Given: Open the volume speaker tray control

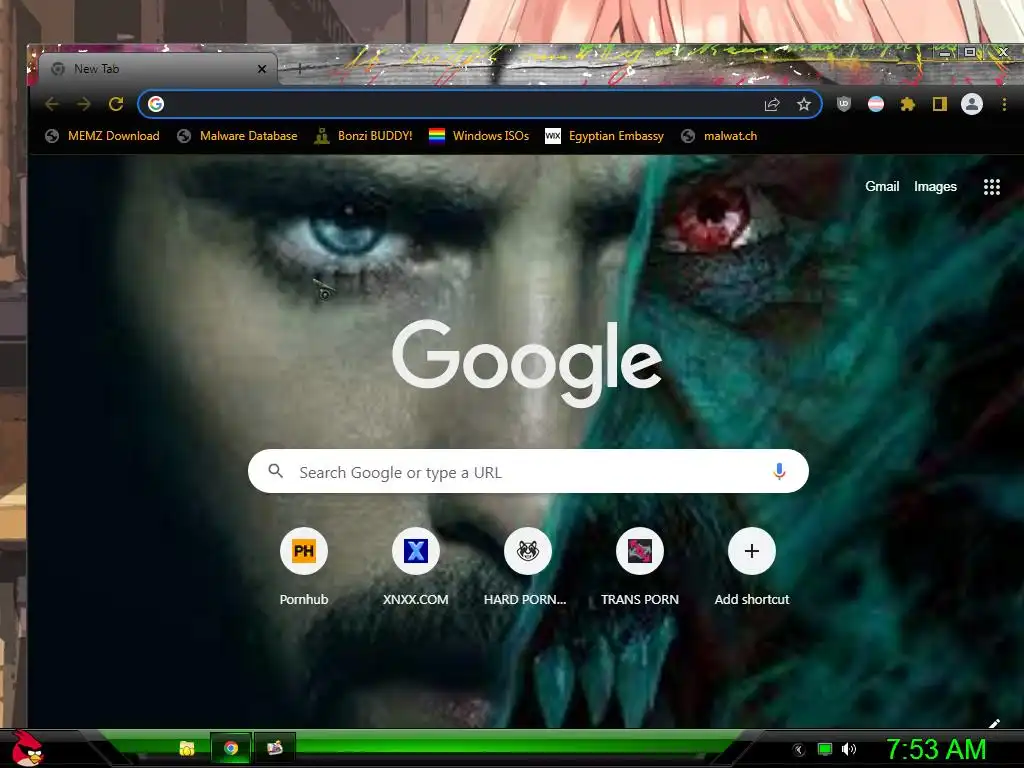Looking at the screenshot, I should (848, 750).
